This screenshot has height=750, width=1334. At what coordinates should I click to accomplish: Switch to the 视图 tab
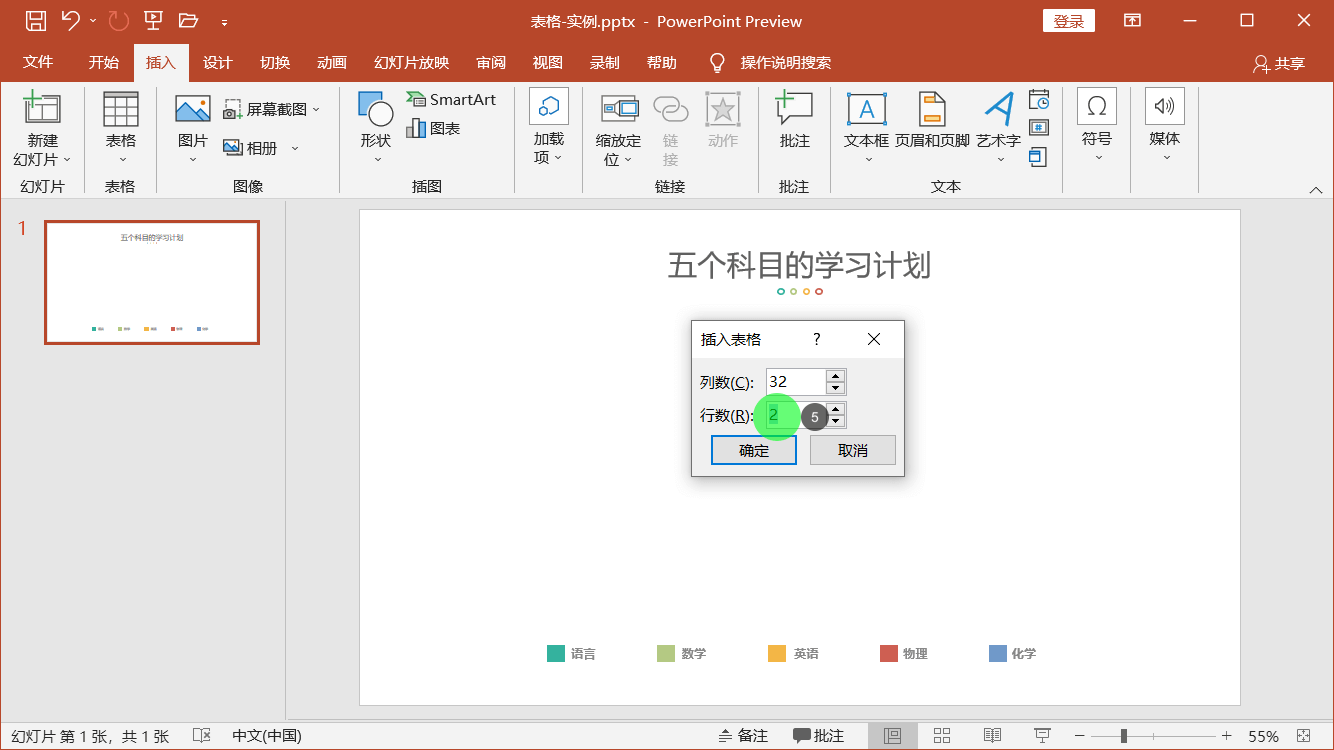point(548,62)
